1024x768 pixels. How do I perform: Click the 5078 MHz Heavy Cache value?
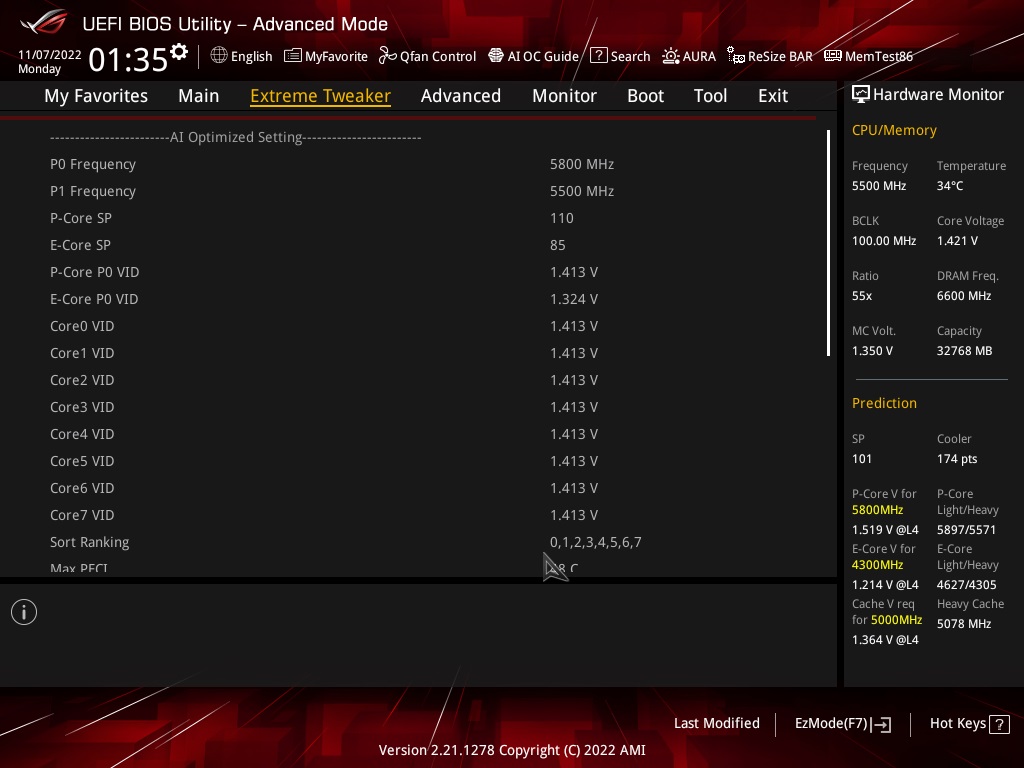point(964,624)
